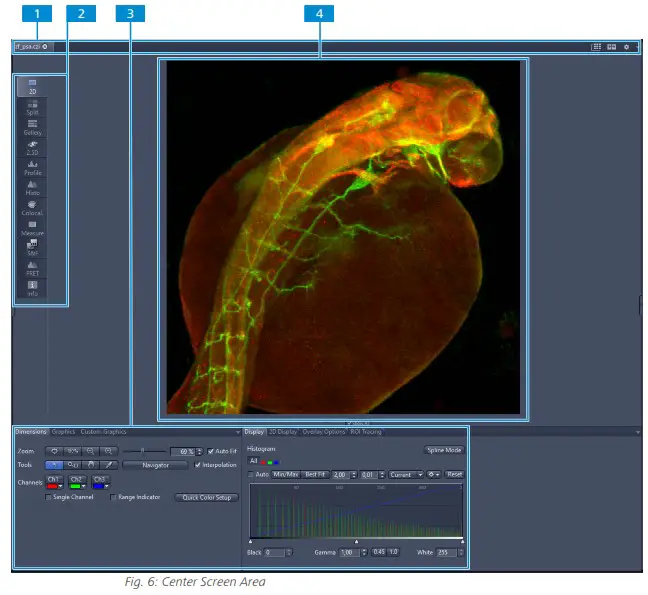648x595 pixels.
Task: Set zoom to 100% button
Action: 73,451
